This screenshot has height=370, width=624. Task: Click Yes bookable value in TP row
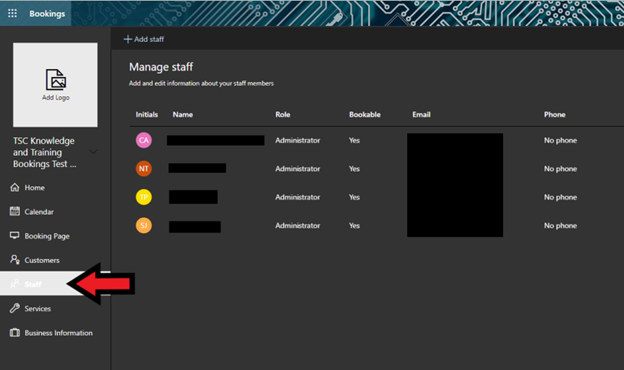(354, 197)
